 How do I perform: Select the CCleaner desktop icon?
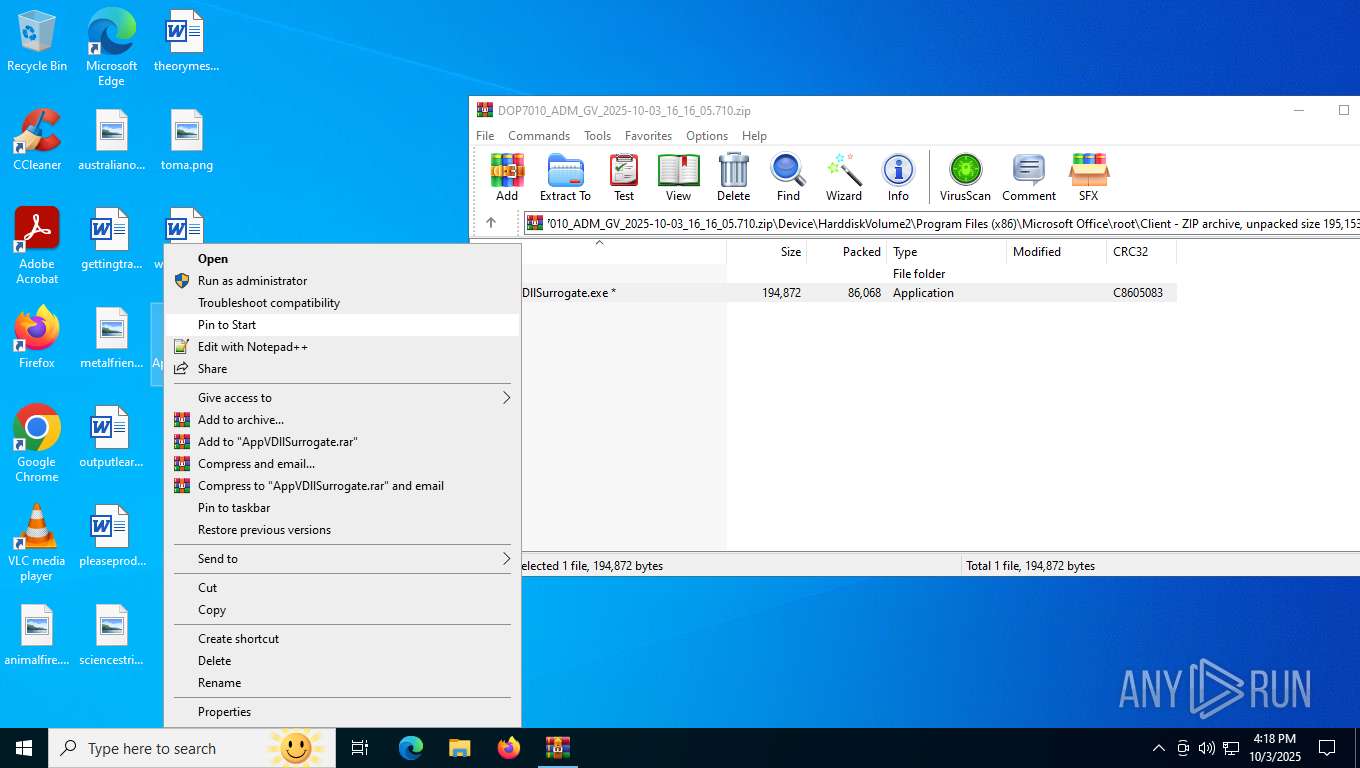coord(37,140)
